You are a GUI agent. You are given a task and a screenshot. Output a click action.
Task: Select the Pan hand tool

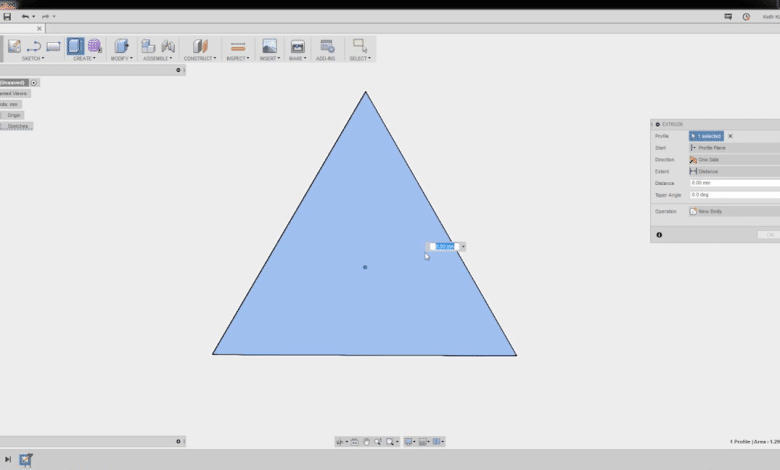click(367, 442)
